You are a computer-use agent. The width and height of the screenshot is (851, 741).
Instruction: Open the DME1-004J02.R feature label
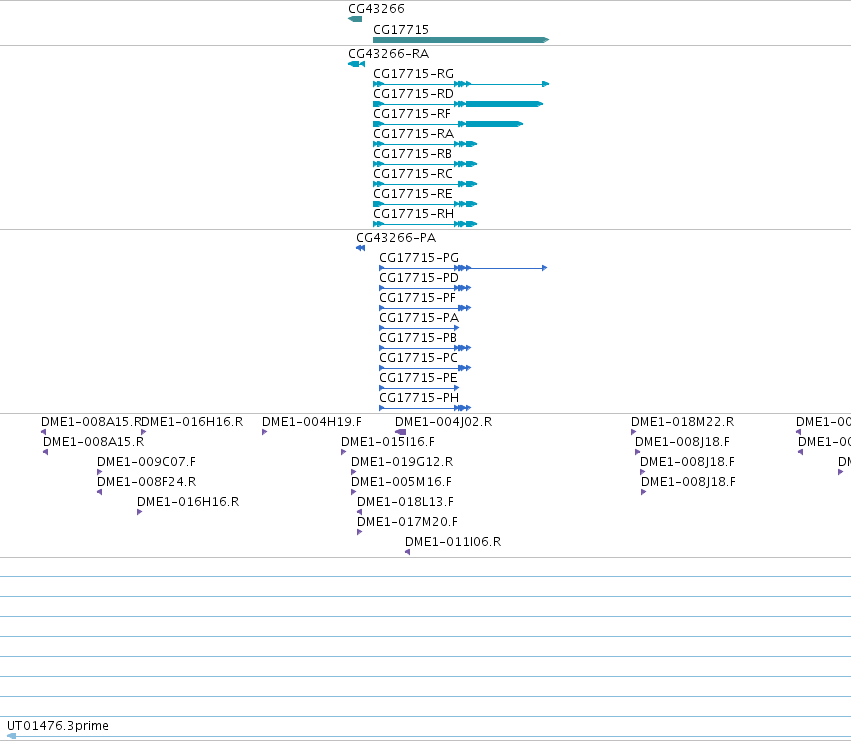tap(443, 422)
